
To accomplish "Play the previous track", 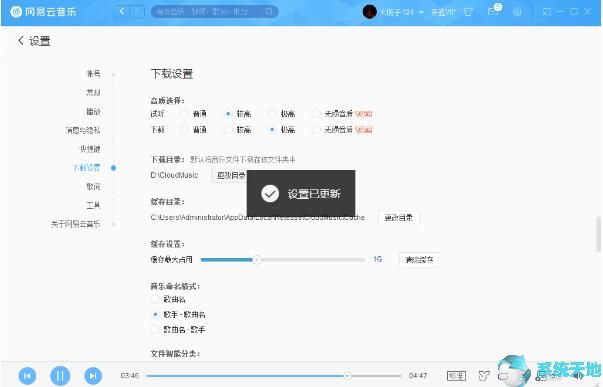I will [x=27, y=375].
